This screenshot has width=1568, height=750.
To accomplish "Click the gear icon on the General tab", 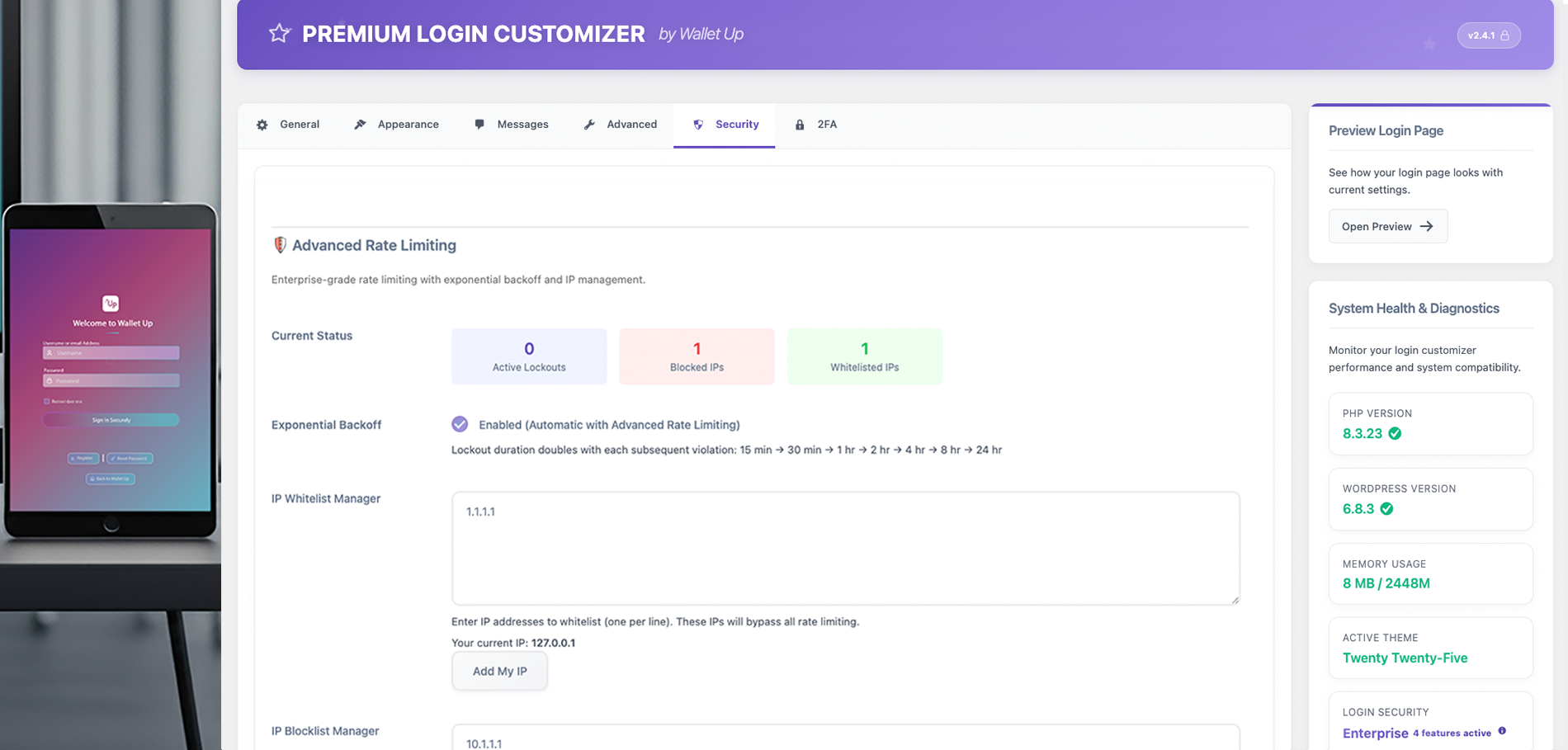I will pyautogui.click(x=262, y=124).
